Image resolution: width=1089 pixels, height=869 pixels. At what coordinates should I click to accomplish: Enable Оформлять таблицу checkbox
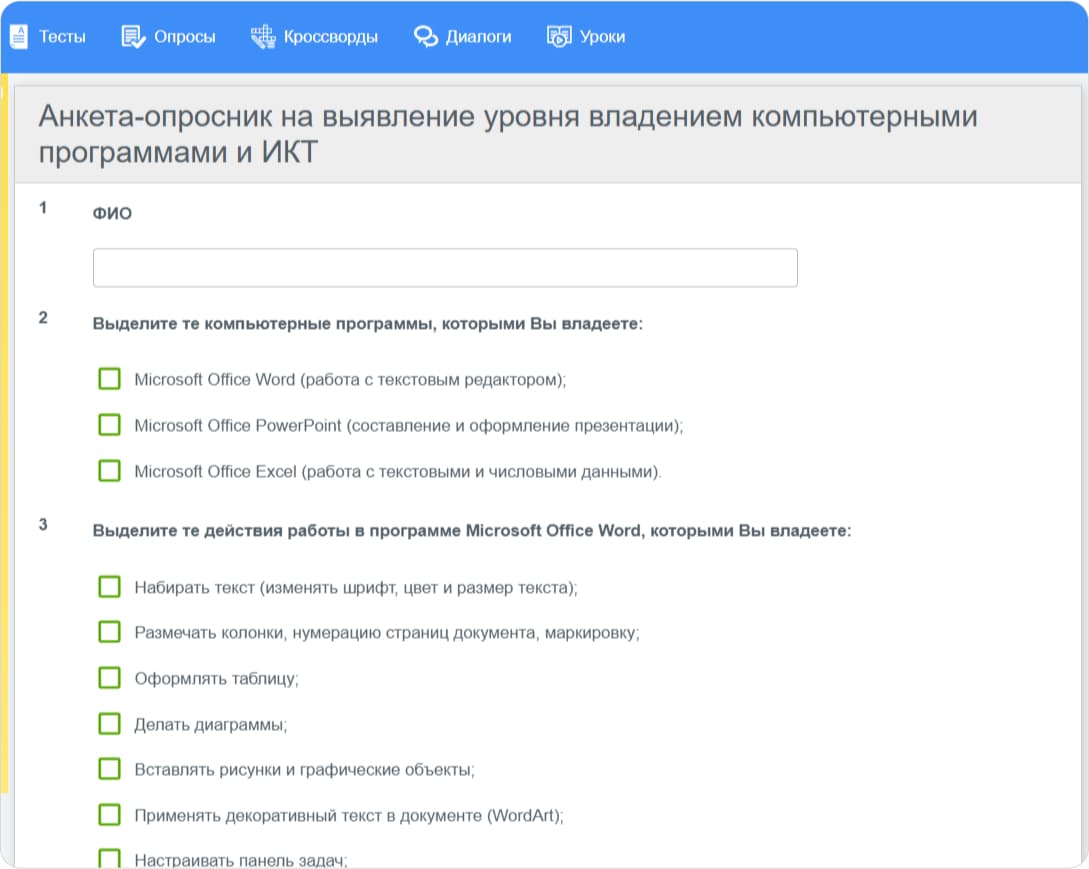(109, 677)
